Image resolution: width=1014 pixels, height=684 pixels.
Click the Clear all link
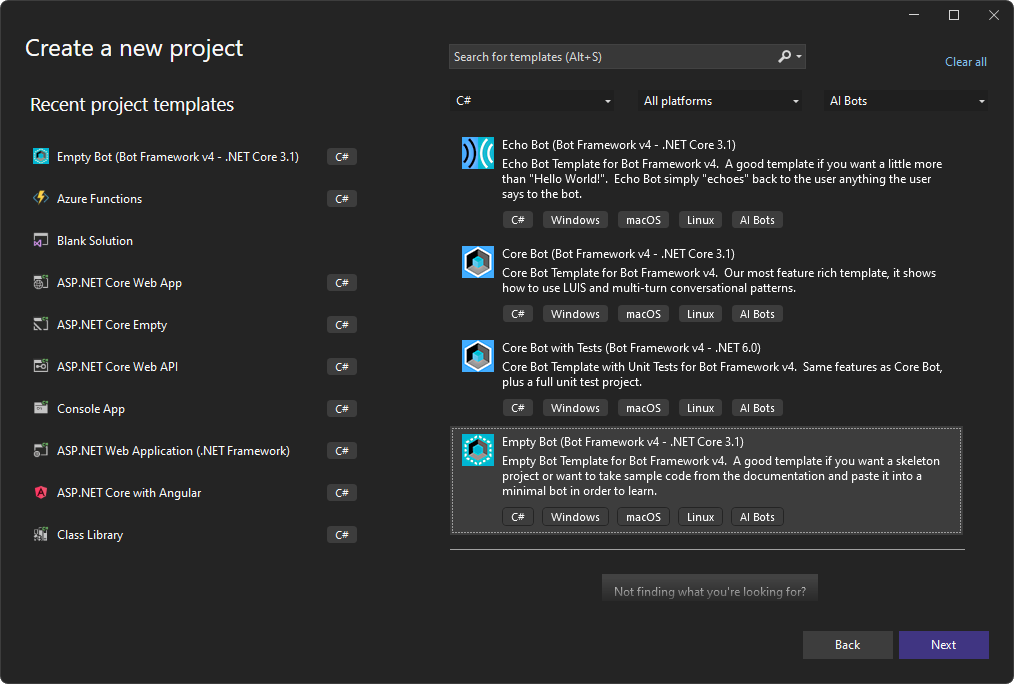coord(965,61)
